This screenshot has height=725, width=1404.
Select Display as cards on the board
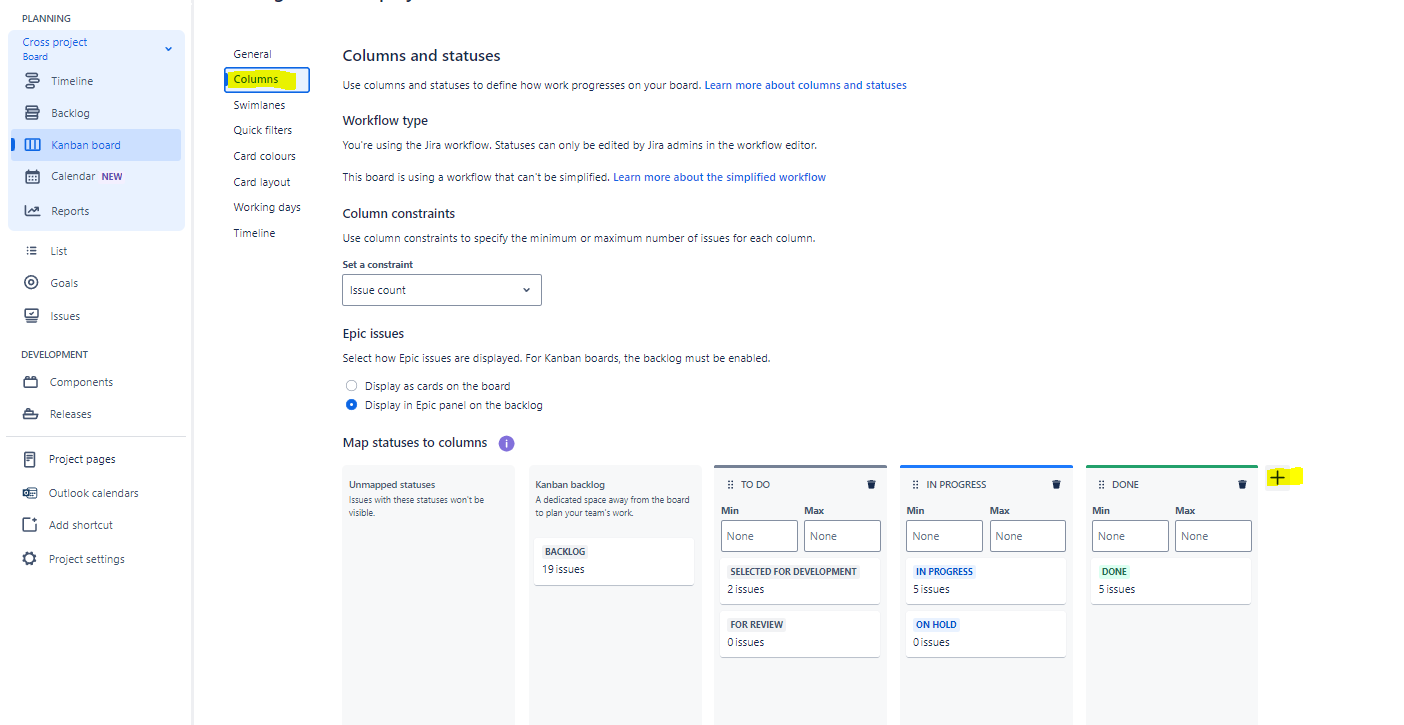(351, 385)
